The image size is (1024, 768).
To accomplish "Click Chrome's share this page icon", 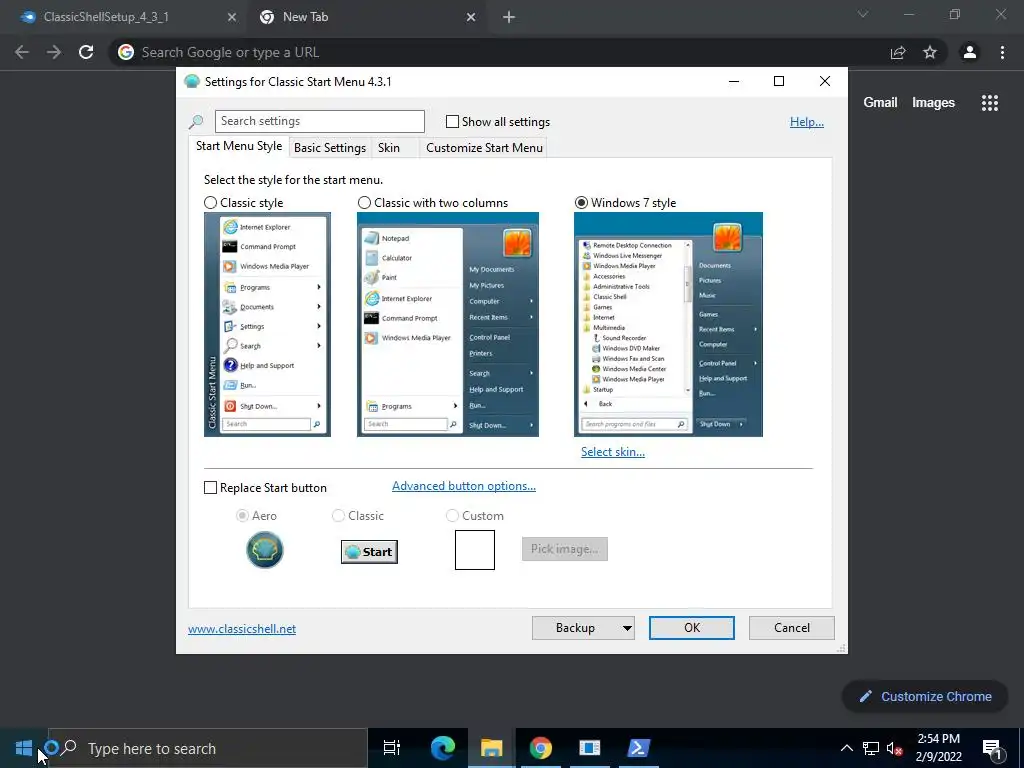I will click(898, 52).
